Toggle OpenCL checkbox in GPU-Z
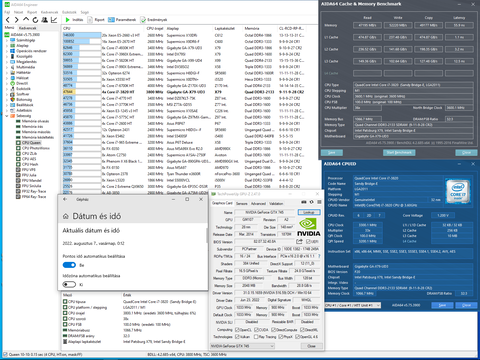This screenshot has height=360, width=480. coord(237,330)
